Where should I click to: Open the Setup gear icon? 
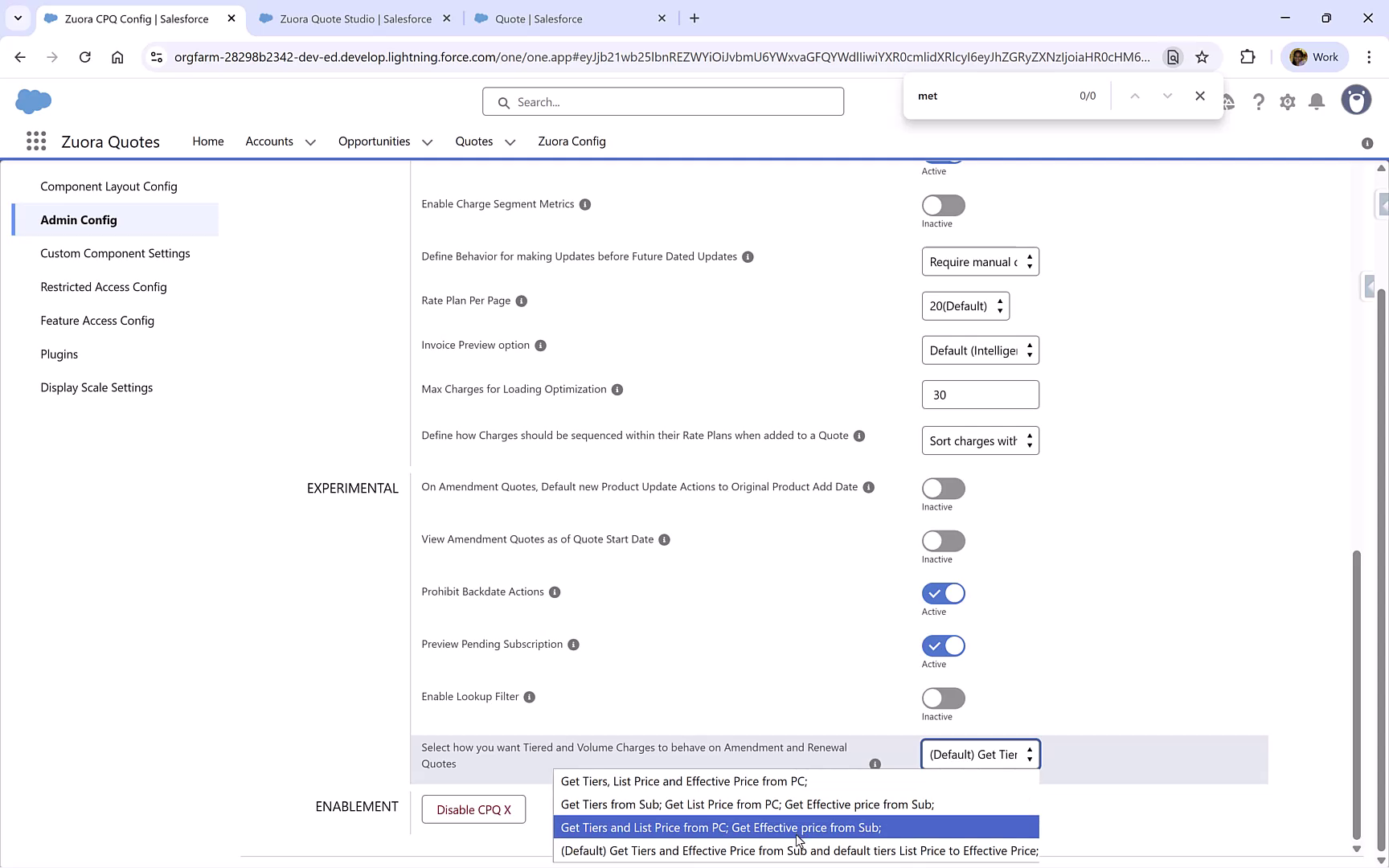1287,101
